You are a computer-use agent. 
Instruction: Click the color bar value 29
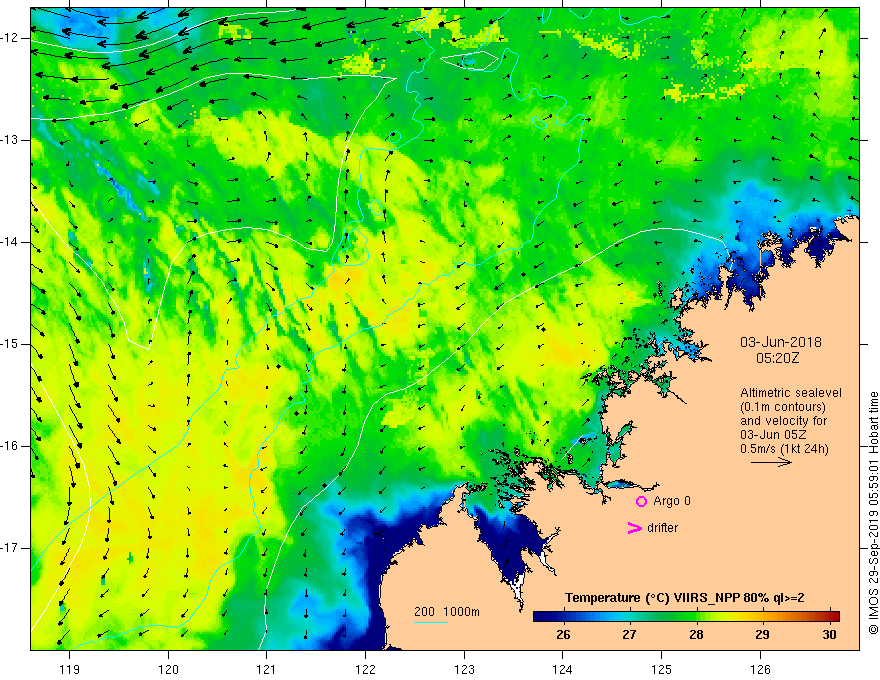pos(762,635)
